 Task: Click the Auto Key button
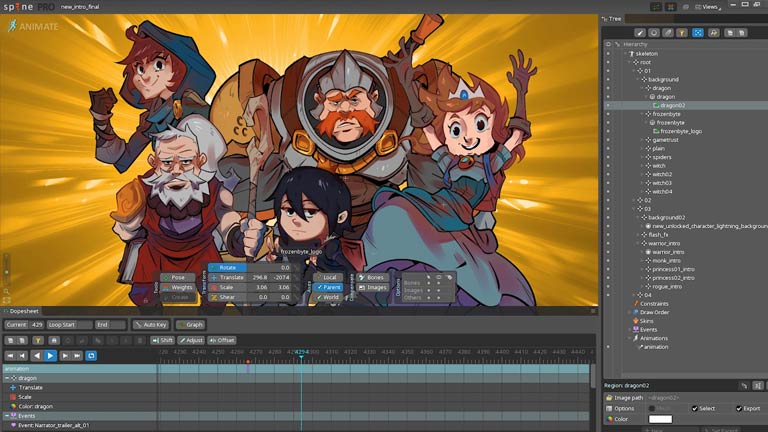tap(150, 325)
